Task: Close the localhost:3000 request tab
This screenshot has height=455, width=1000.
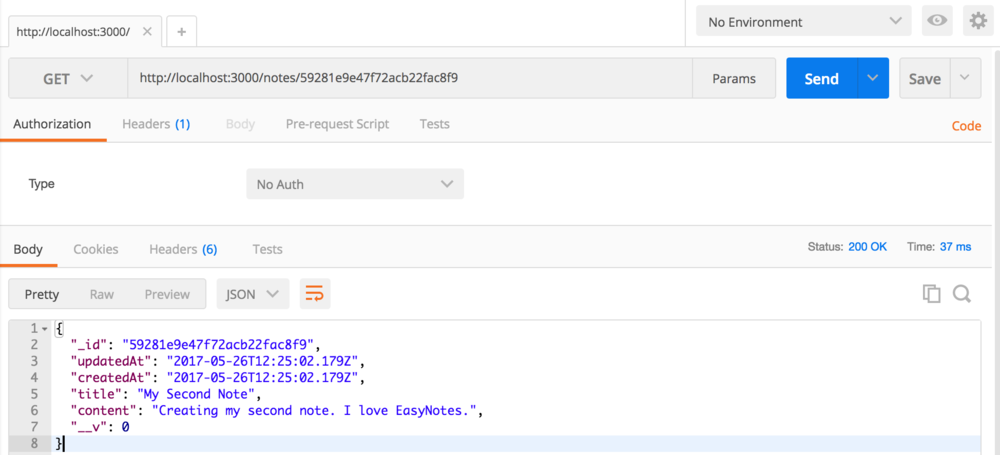Action: (x=147, y=31)
